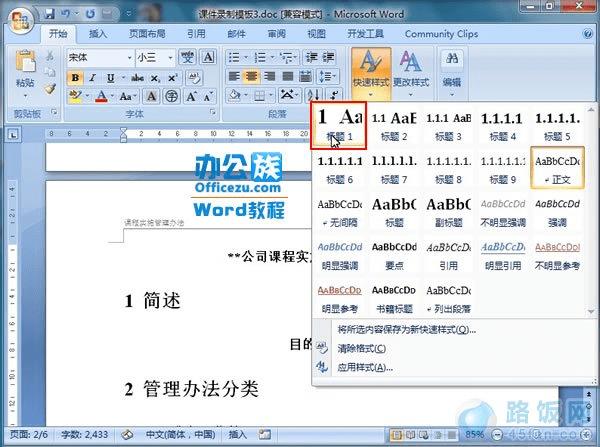
Task: Click the tab selector at ruler corner
Action: [x=13, y=134]
